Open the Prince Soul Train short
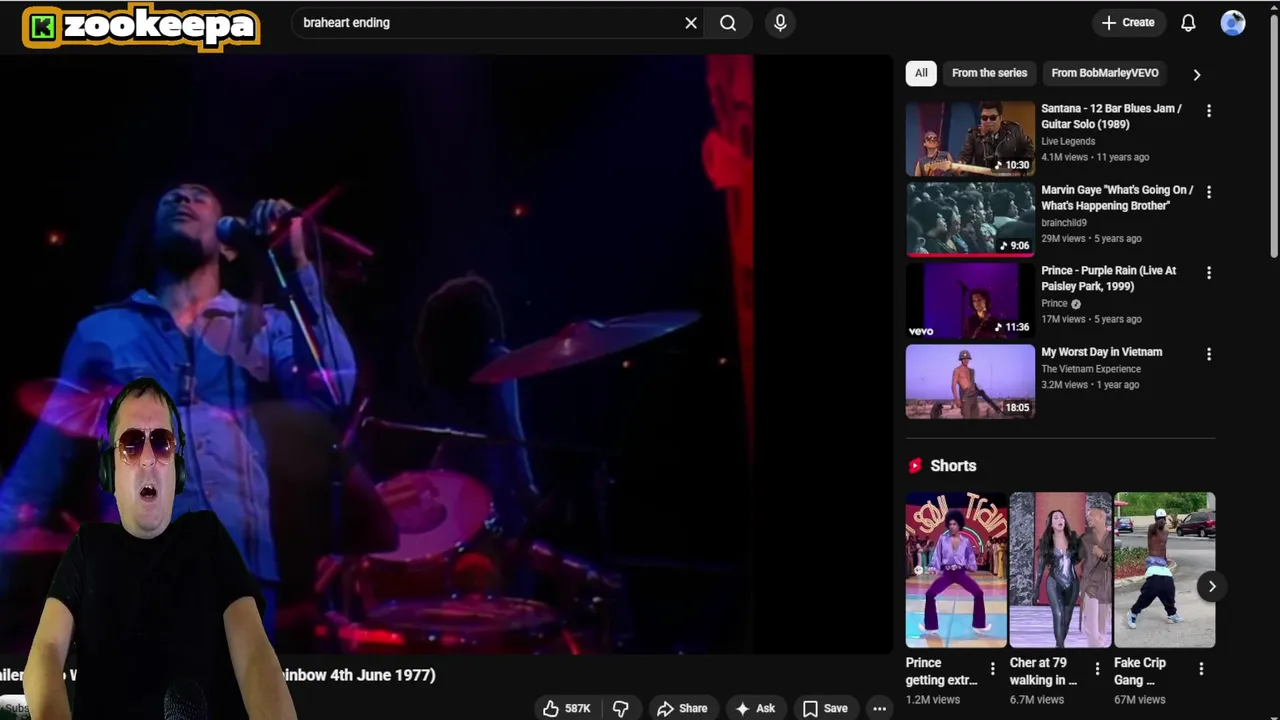 pos(956,570)
